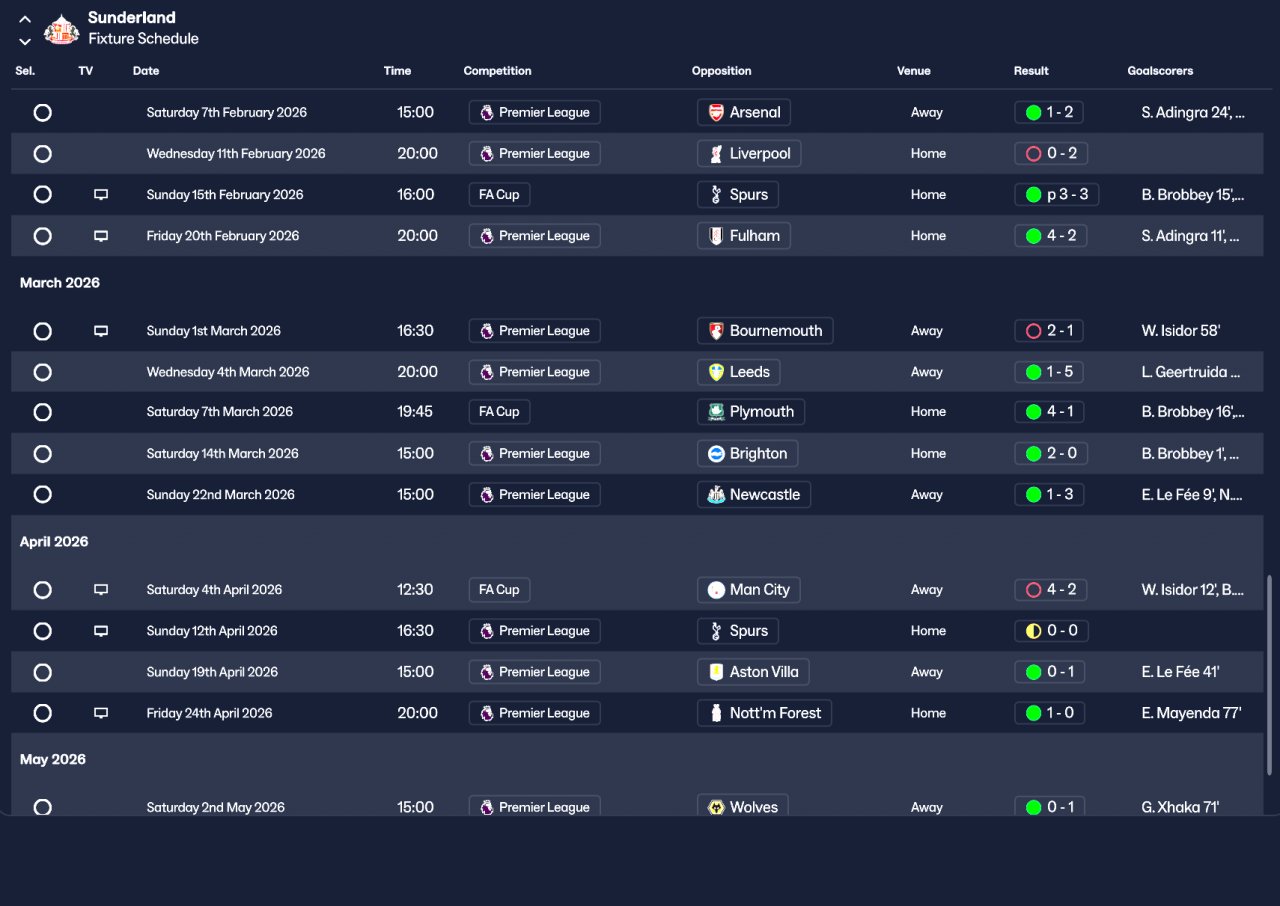The width and height of the screenshot is (1280, 906).
Task: View the 2 - 0 result against Brighton
Action: (x=1050, y=454)
